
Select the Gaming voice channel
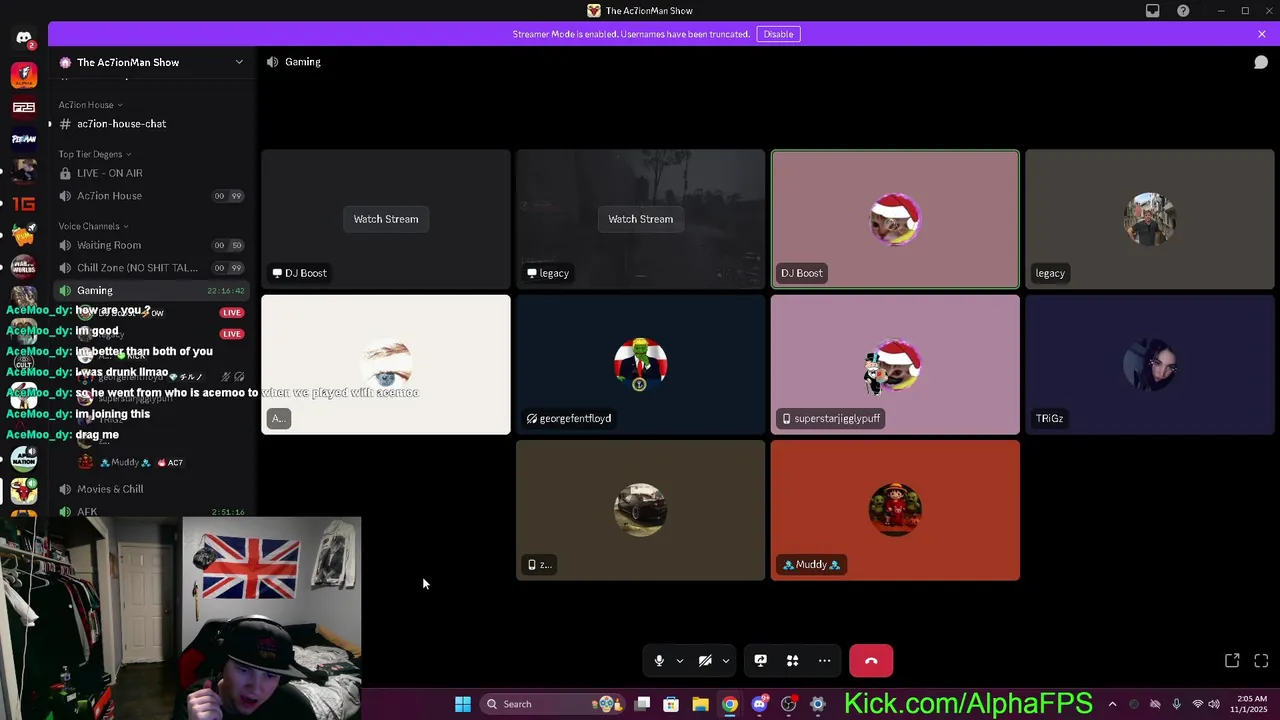(150, 291)
